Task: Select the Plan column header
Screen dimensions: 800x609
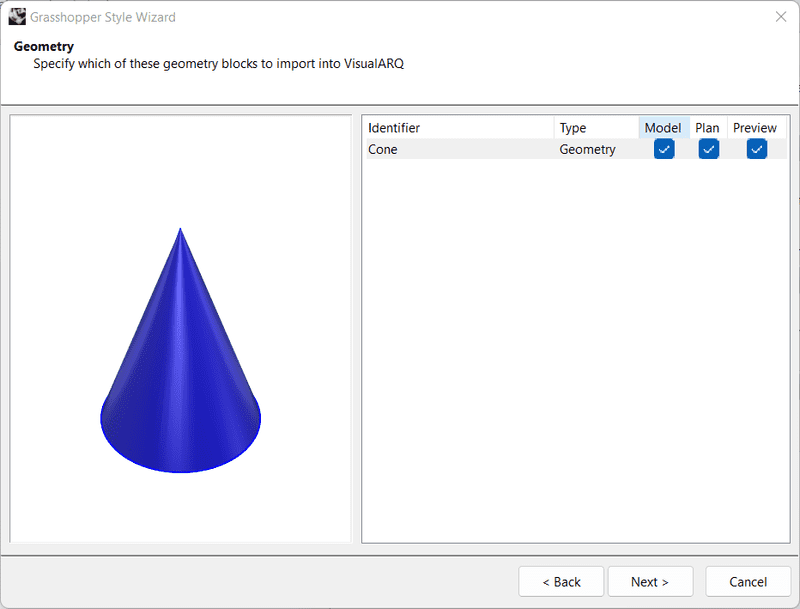Action: [707, 128]
